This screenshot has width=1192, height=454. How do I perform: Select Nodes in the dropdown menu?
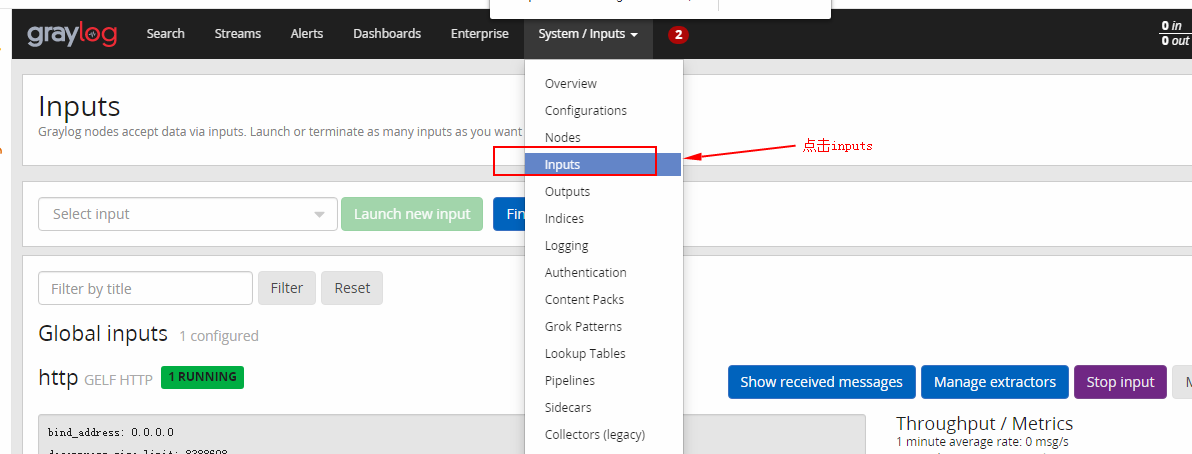tap(563, 138)
